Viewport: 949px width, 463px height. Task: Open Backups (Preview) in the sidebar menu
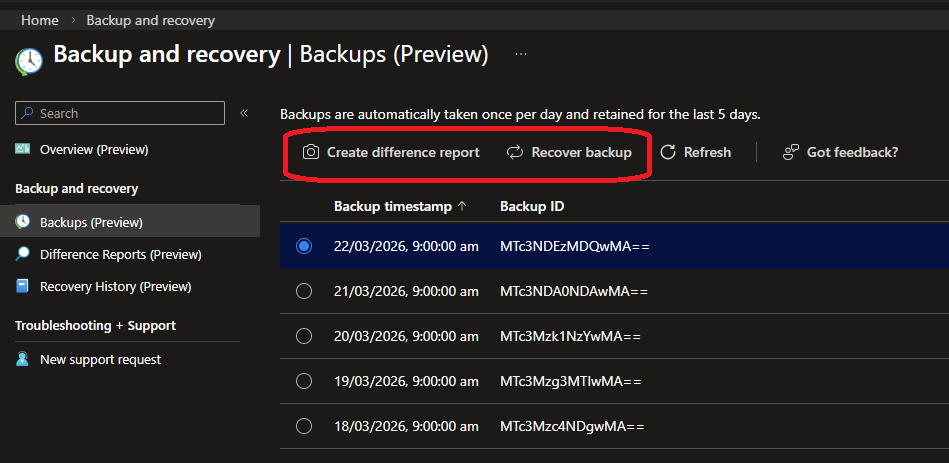91,222
